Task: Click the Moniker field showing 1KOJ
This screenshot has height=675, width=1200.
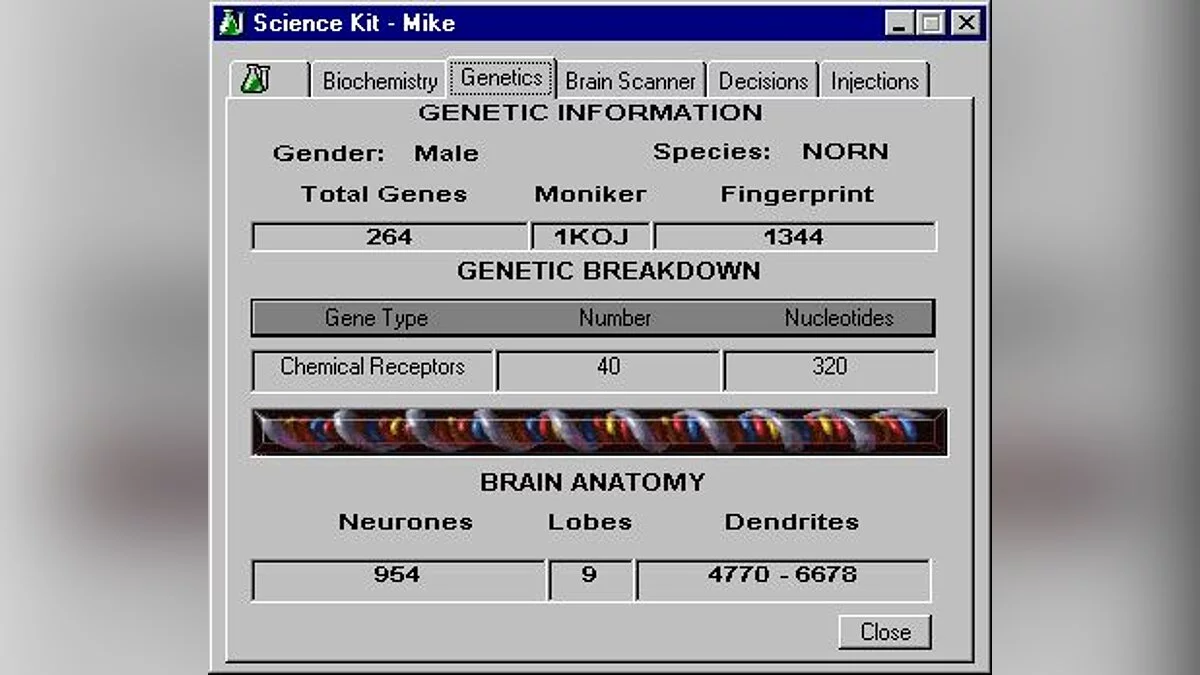Action: 590,237
